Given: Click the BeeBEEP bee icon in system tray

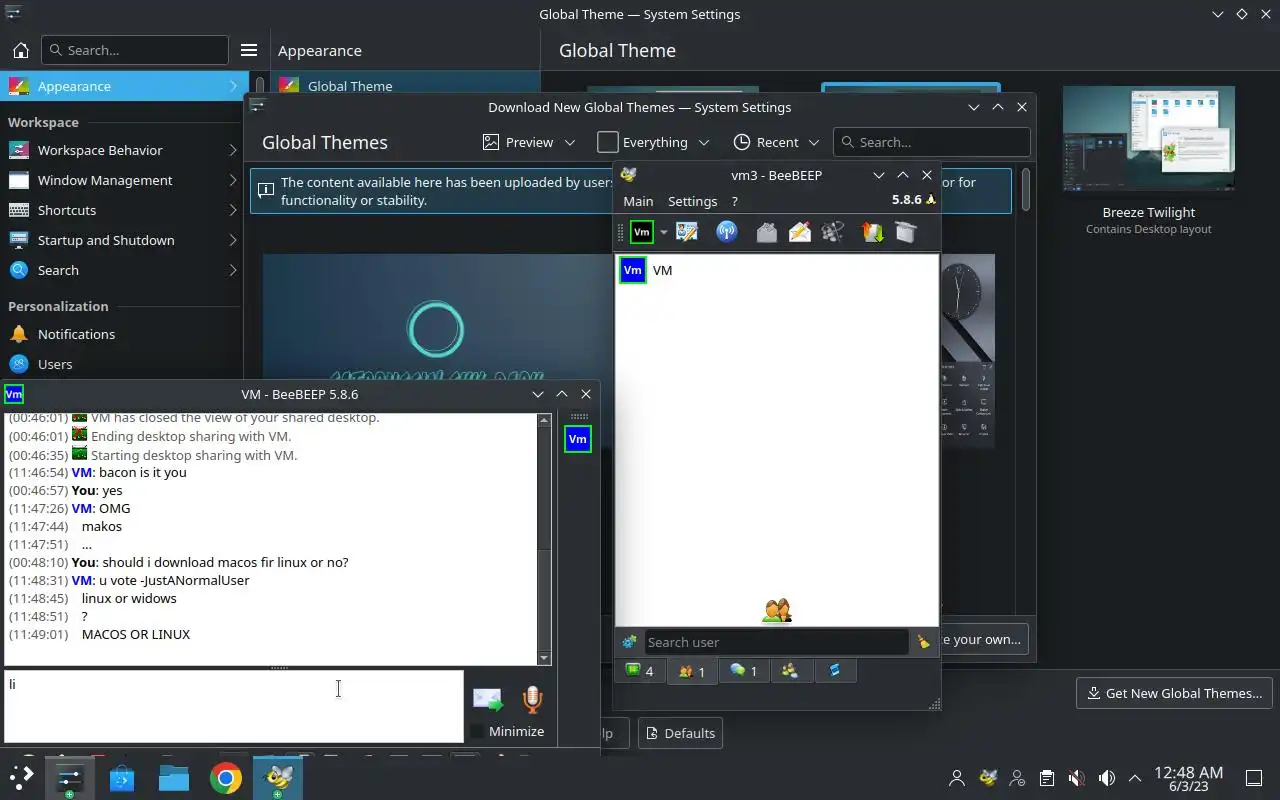Looking at the screenshot, I should click(x=988, y=778).
